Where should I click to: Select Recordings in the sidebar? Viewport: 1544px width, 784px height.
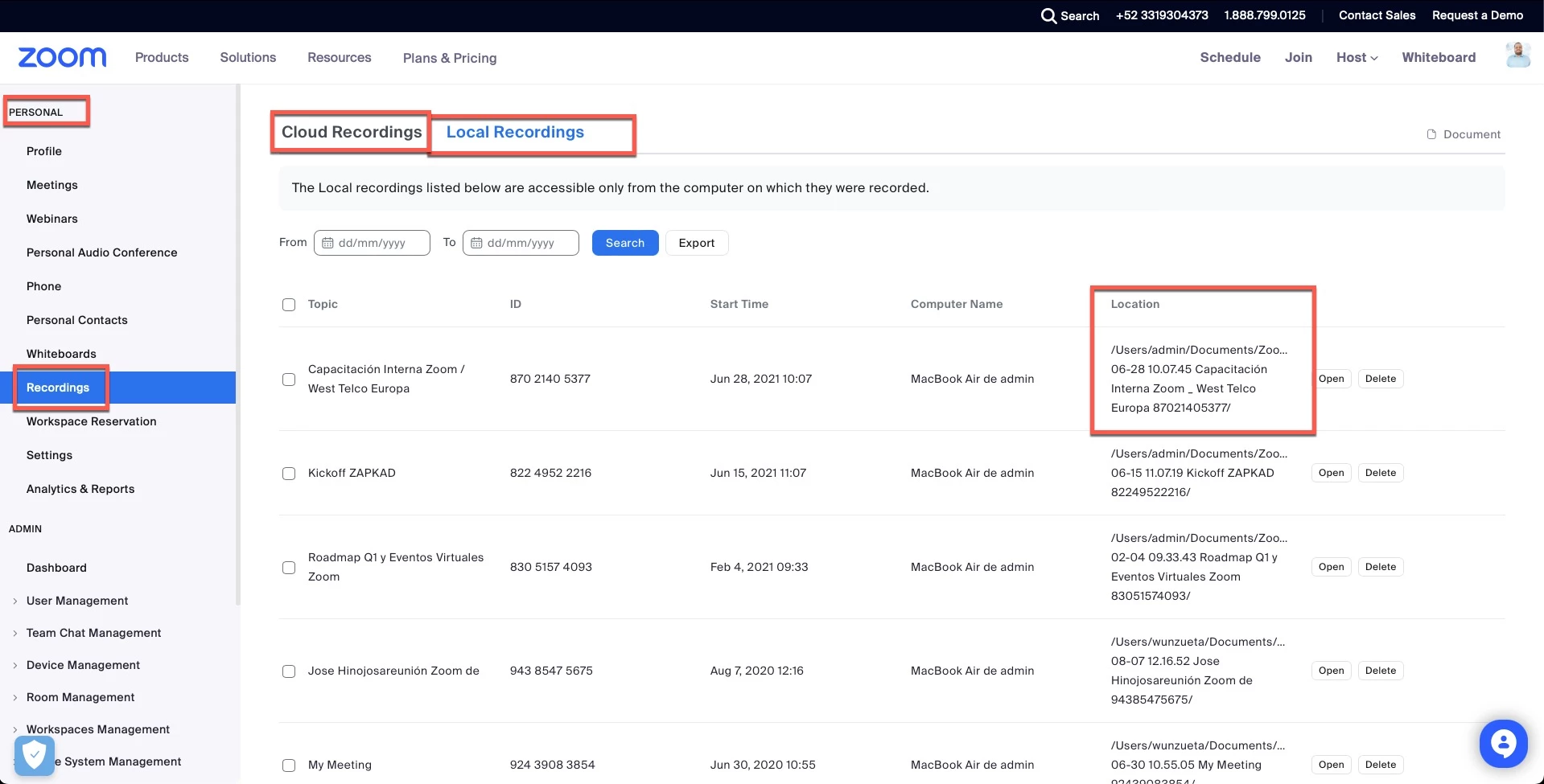click(117, 388)
